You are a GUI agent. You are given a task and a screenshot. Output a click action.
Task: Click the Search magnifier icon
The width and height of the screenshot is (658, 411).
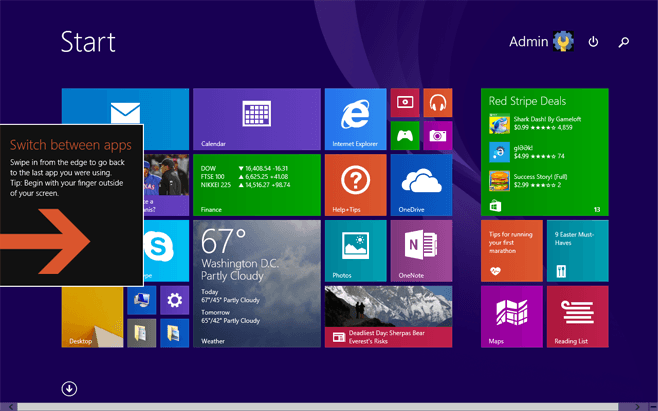(x=624, y=42)
